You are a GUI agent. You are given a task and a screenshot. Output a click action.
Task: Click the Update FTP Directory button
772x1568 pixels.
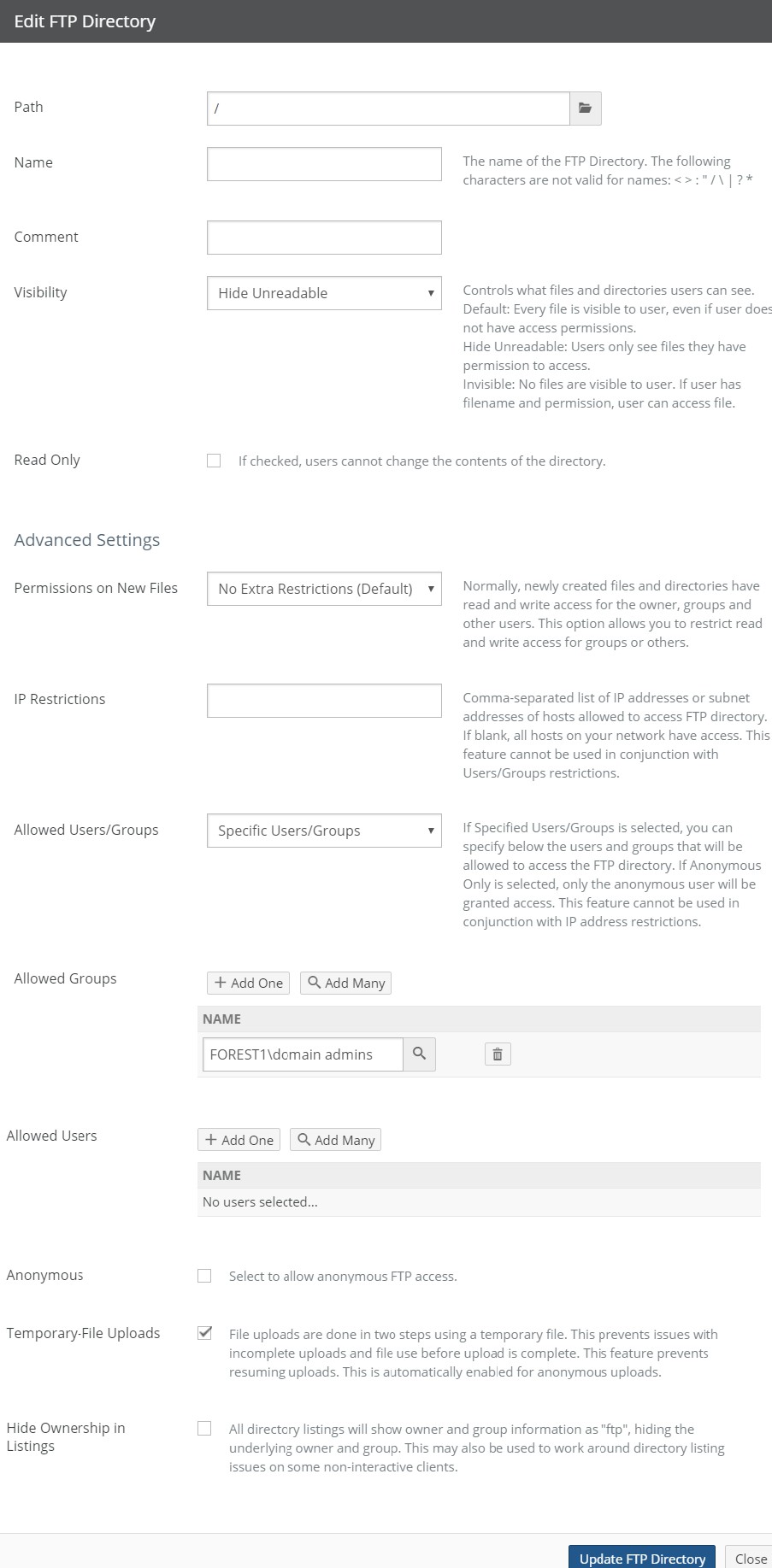(642, 1558)
